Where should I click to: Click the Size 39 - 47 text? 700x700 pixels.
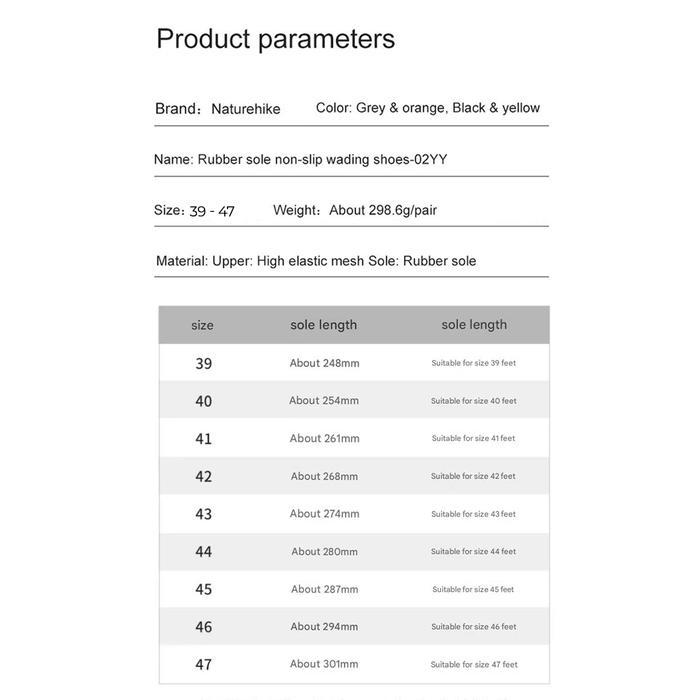point(194,210)
